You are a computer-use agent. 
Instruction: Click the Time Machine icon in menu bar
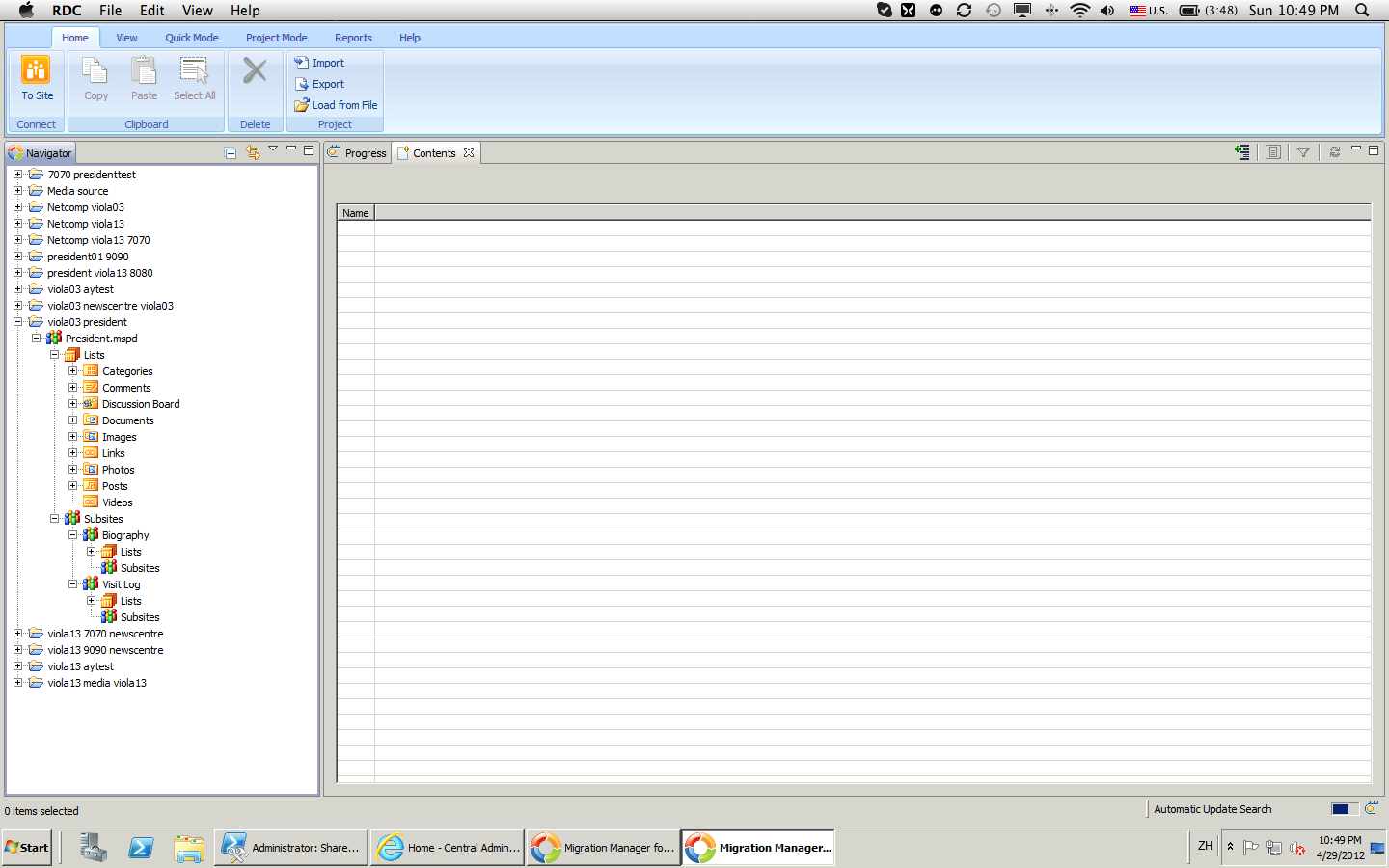tap(994, 10)
